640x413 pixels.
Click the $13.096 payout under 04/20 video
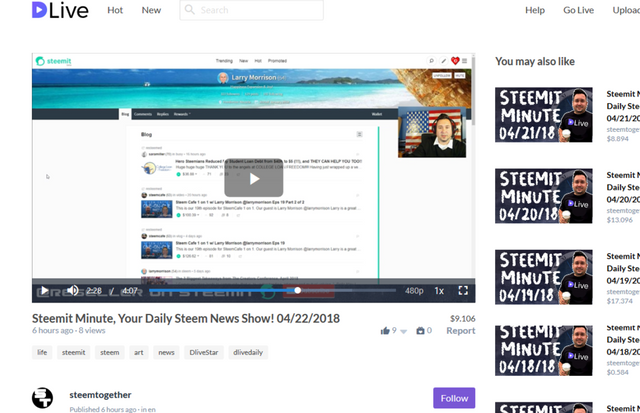(620, 220)
